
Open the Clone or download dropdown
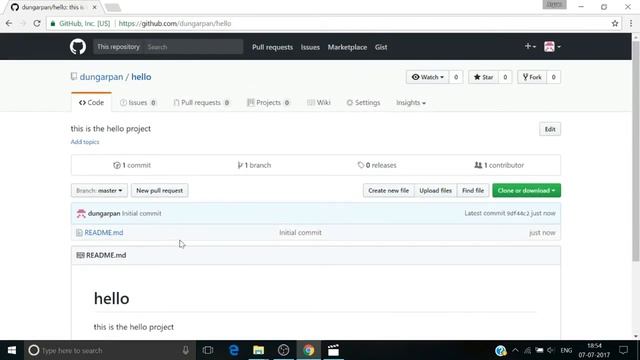[526, 191]
